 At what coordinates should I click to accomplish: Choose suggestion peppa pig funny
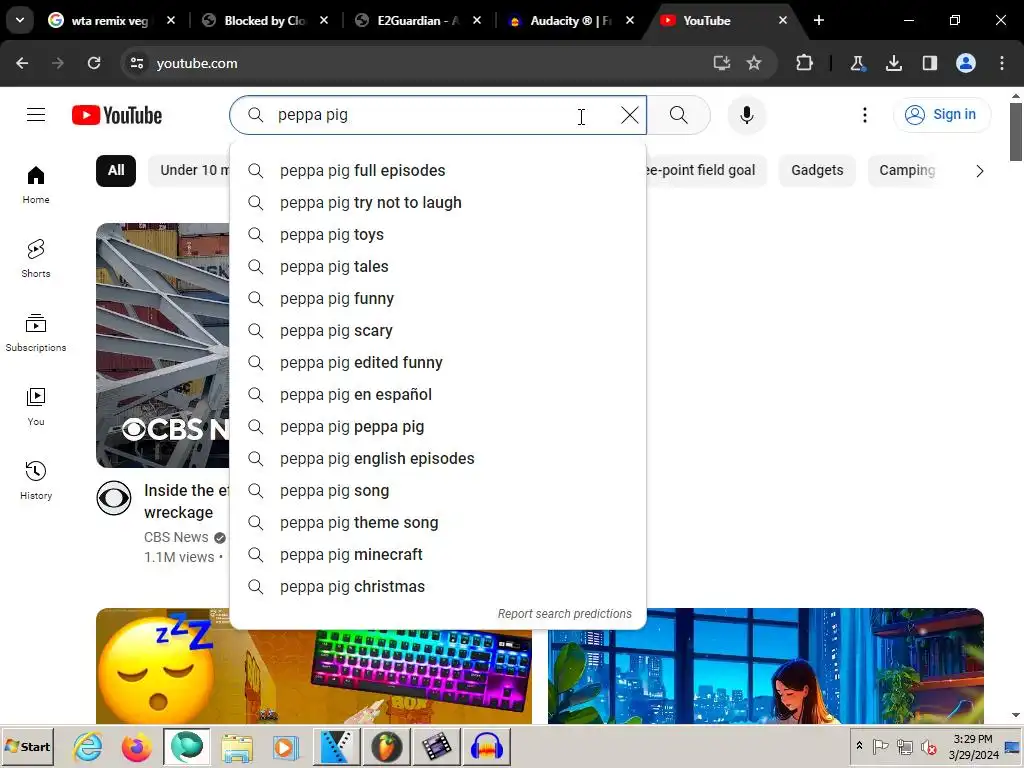438,298
